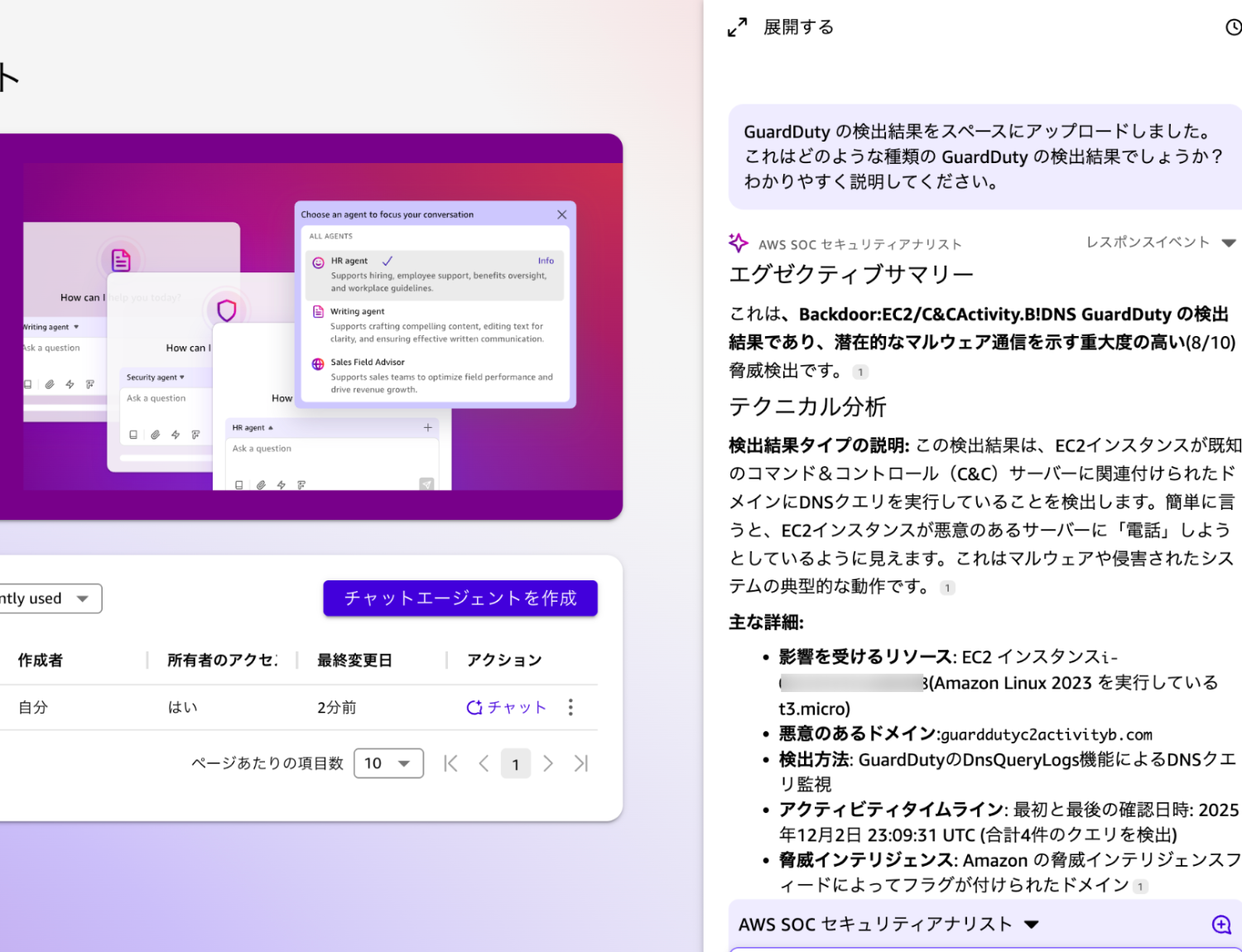Click the ページあたりの項目数 label

click(267, 763)
